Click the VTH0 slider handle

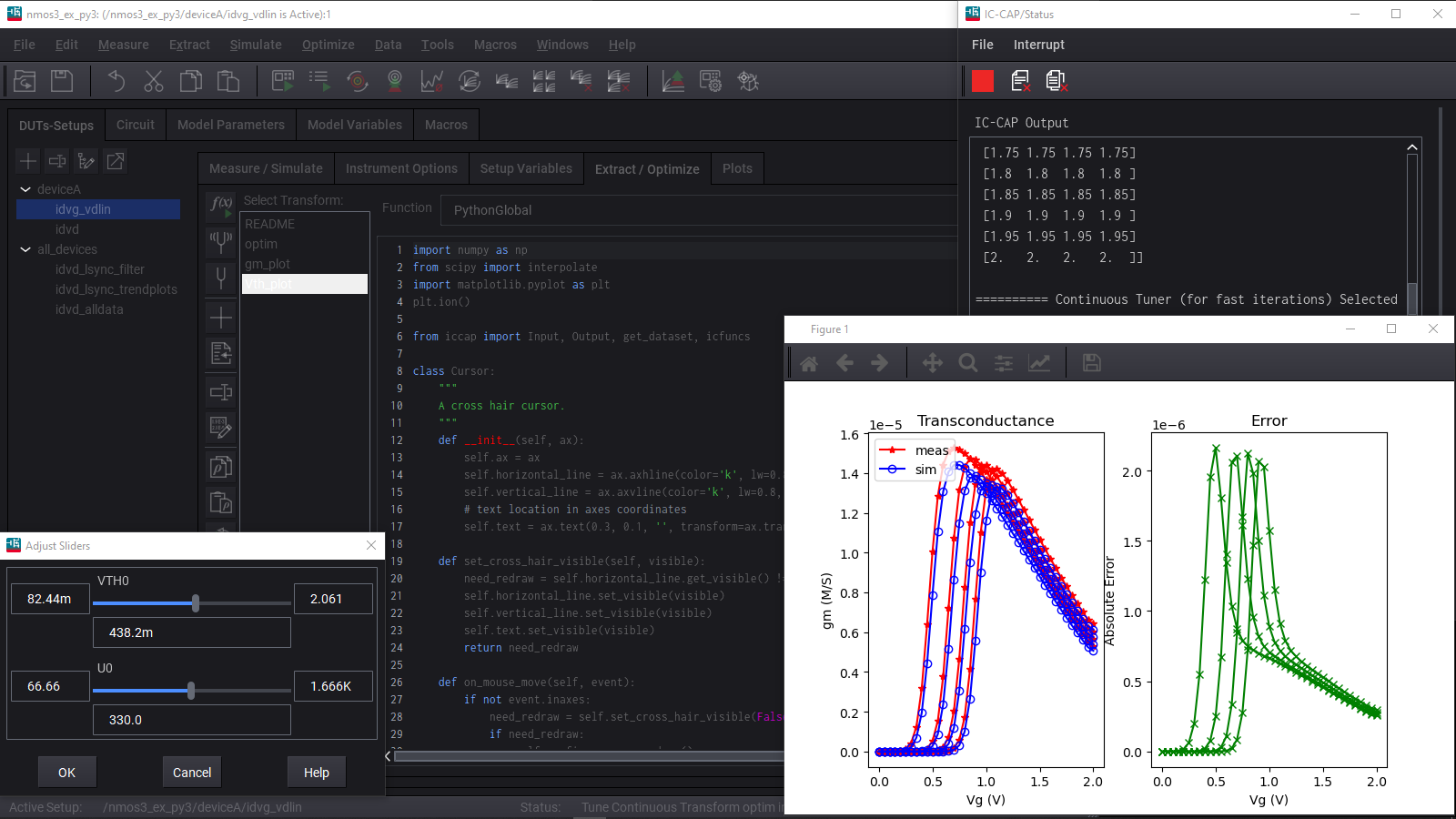[x=196, y=602]
